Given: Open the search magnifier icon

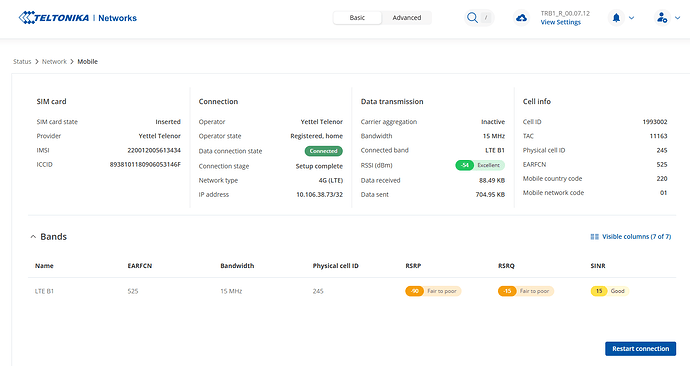Looking at the screenshot, I should [x=472, y=18].
